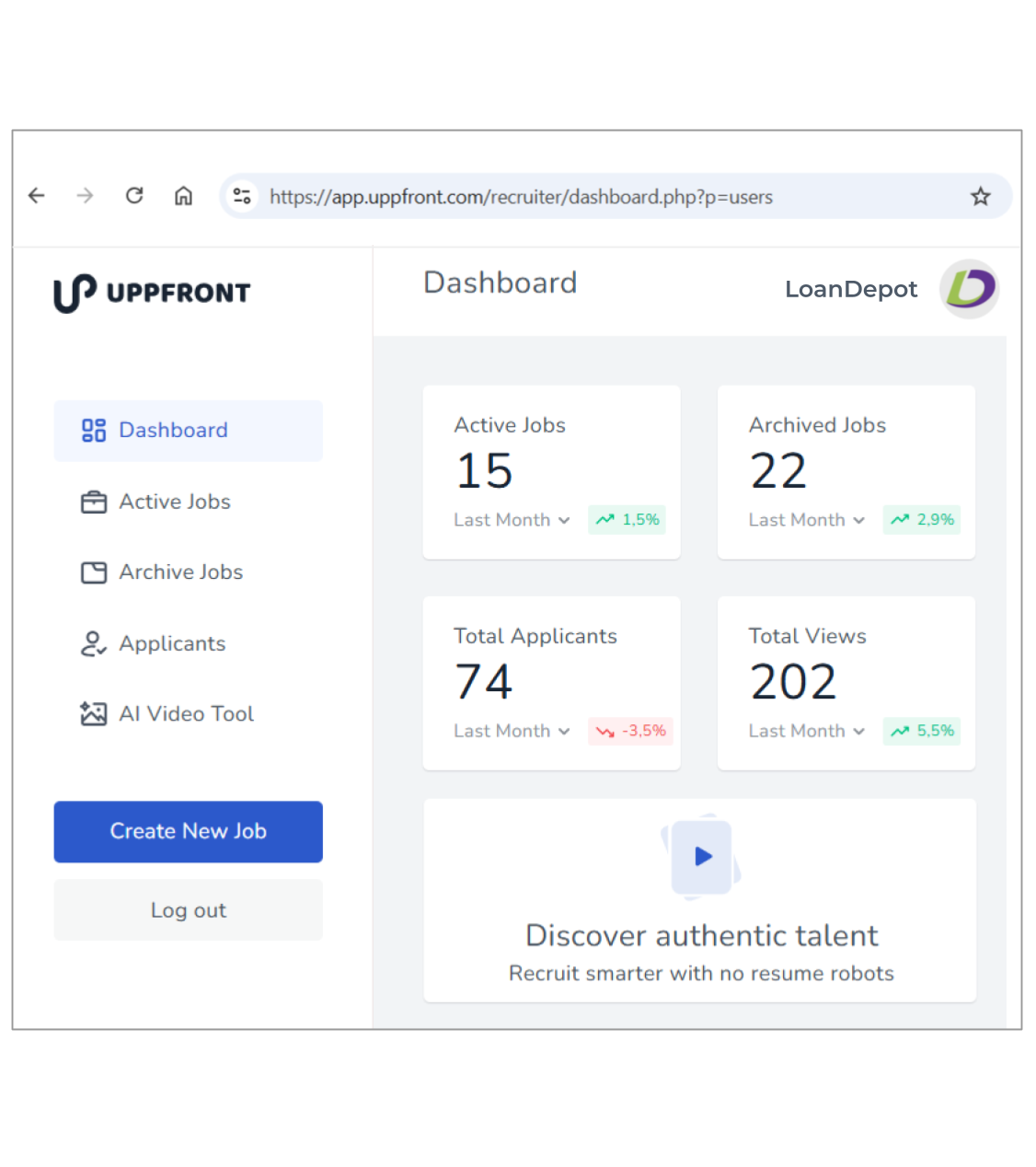Expand Last Month dropdown under Archived Jobs
The height and width of the screenshot is (1167, 1036).
(806, 520)
